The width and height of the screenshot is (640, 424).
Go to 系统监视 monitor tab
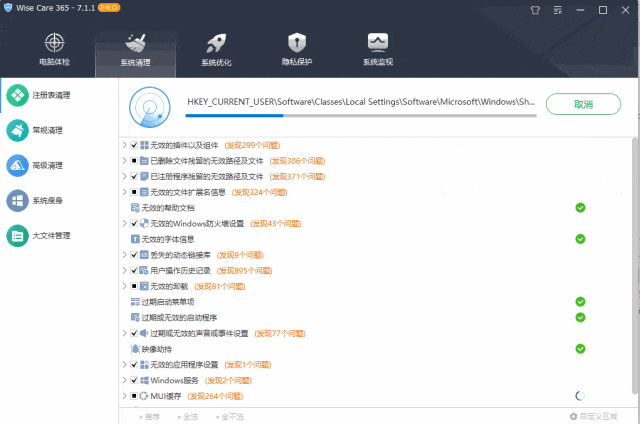pyautogui.click(x=378, y=49)
